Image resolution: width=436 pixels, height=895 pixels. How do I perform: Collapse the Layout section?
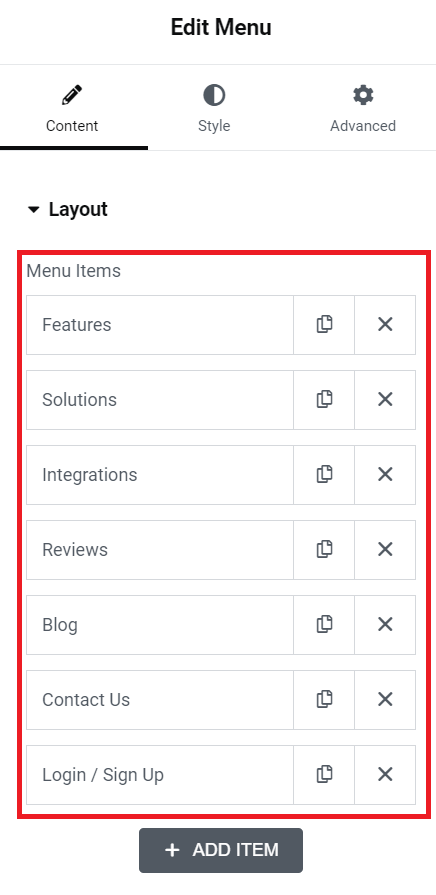tap(67, 209)
